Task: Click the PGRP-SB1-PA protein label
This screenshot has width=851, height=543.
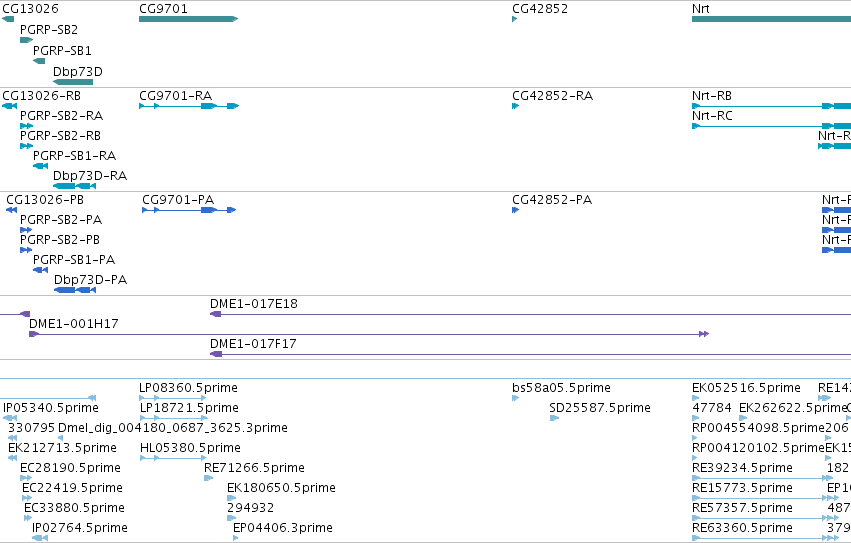Action: [74, 260]
